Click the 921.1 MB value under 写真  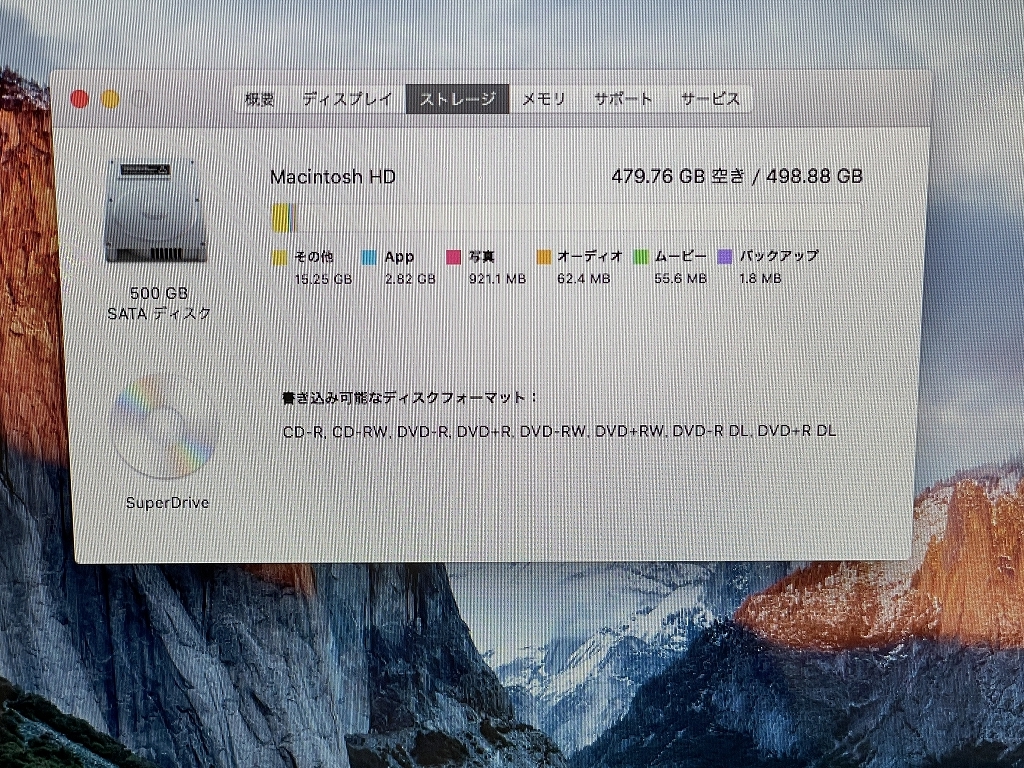(497, 279)
